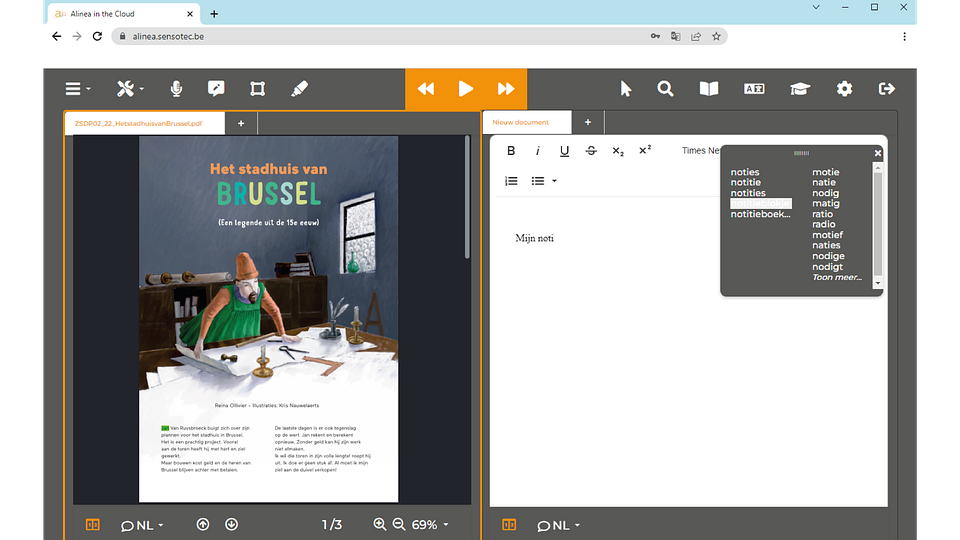
Task: Open the settings gear
Action: click(x=845, y=89)
